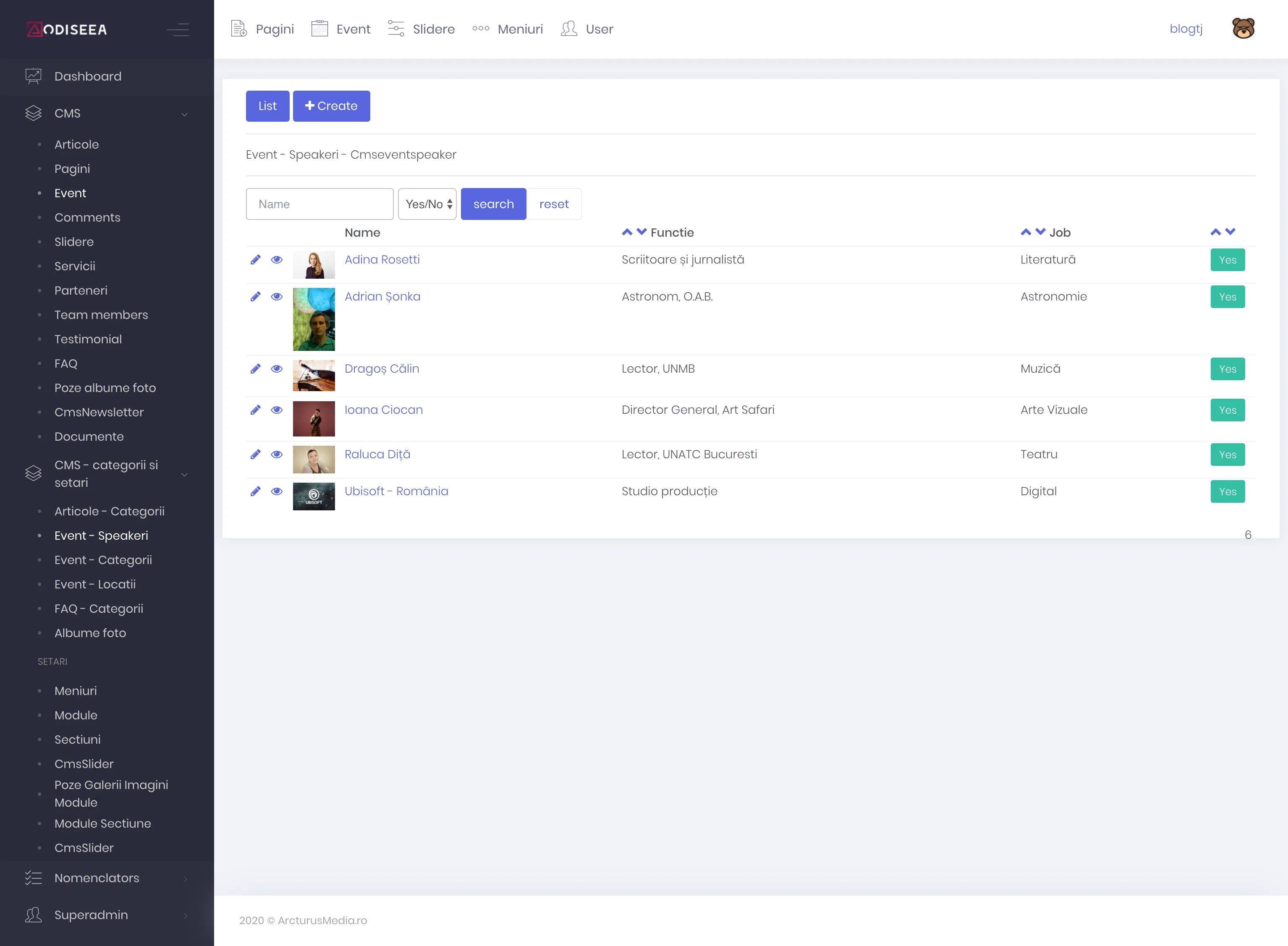Open the Yes/No filter dropdown
This screenshot has width=1288, height=946.
[427, 204]
